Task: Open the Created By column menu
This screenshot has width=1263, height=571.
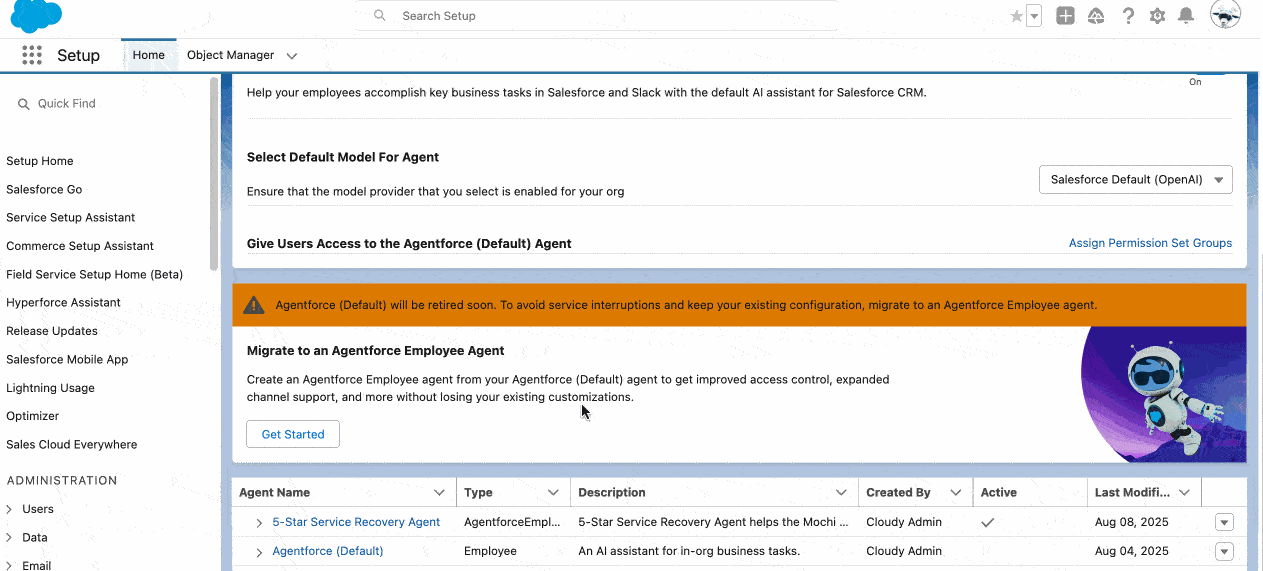Action: tap(955, 493)
